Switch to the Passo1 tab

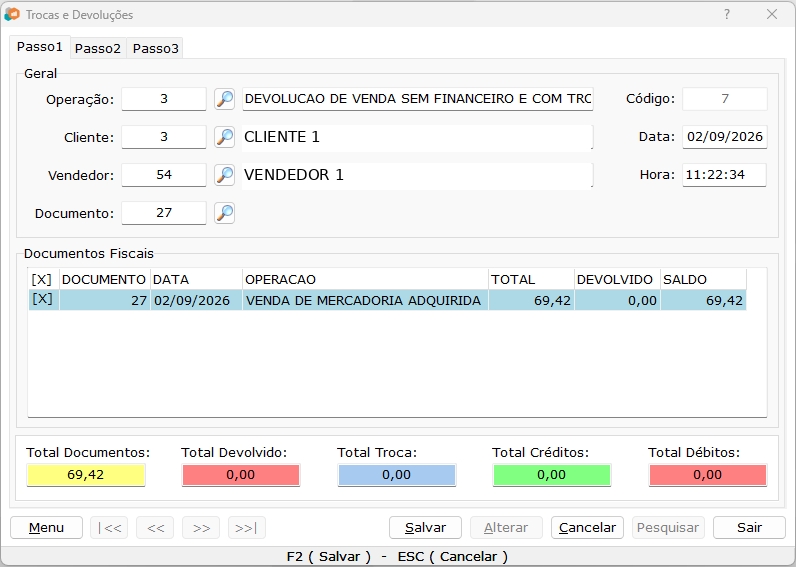click(x=40, y=47)
